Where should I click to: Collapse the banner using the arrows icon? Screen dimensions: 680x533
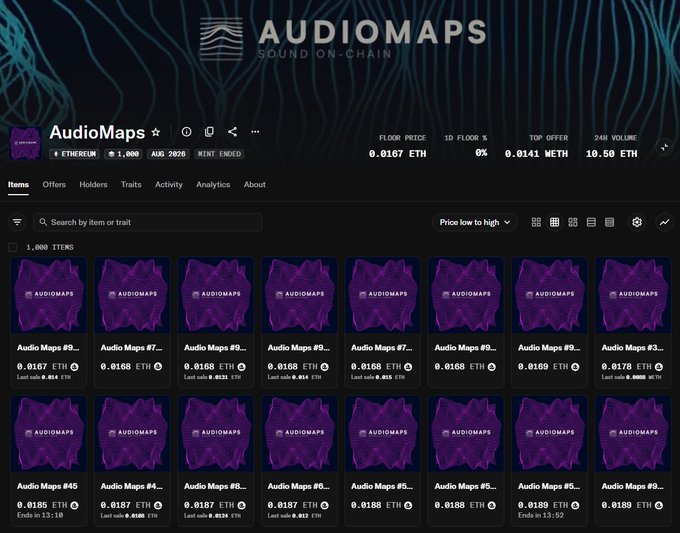pos(664,147)
